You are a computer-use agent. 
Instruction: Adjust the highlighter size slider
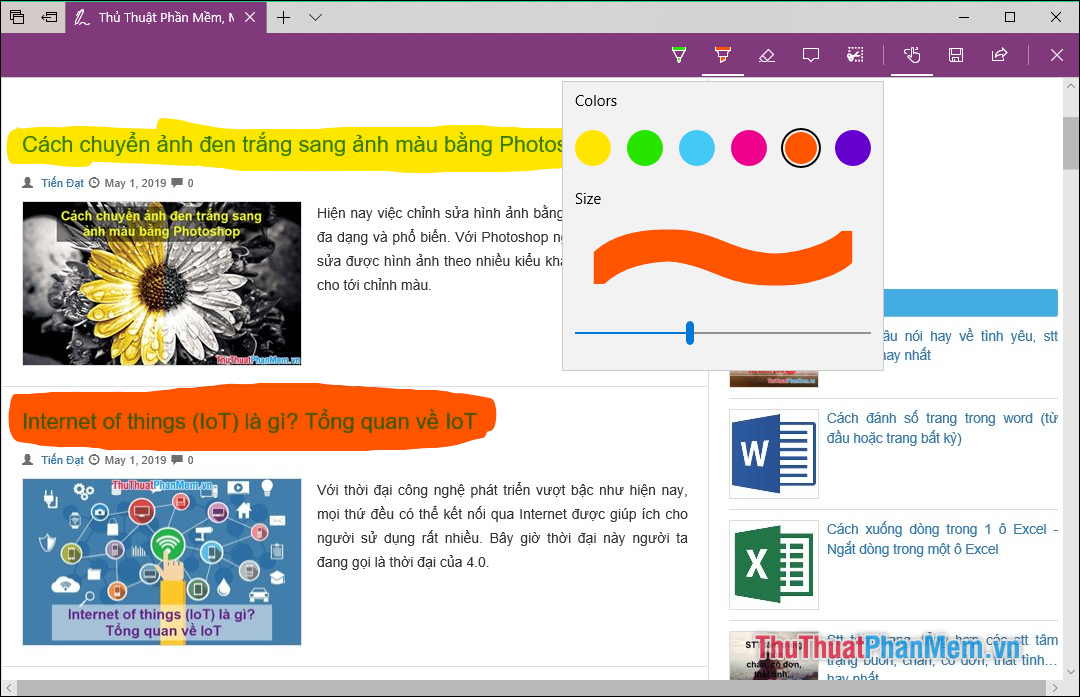point(689,333)
